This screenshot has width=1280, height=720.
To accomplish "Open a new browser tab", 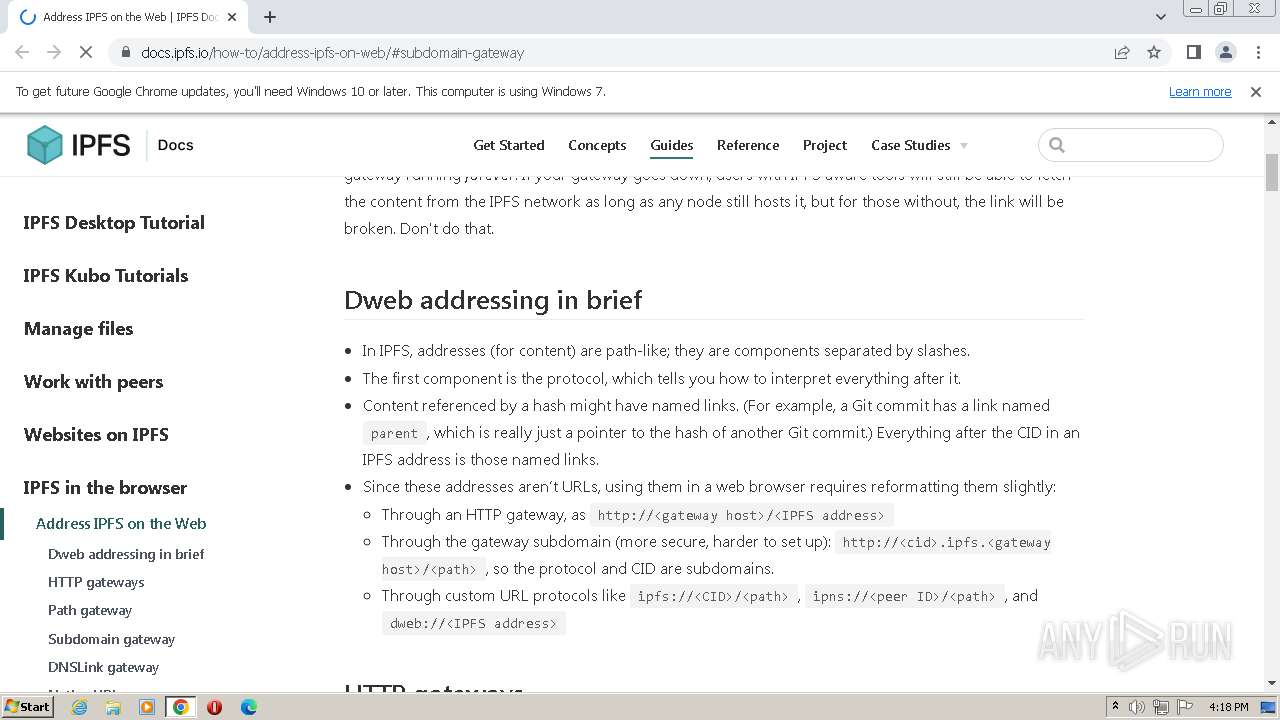I will (270, 17).
